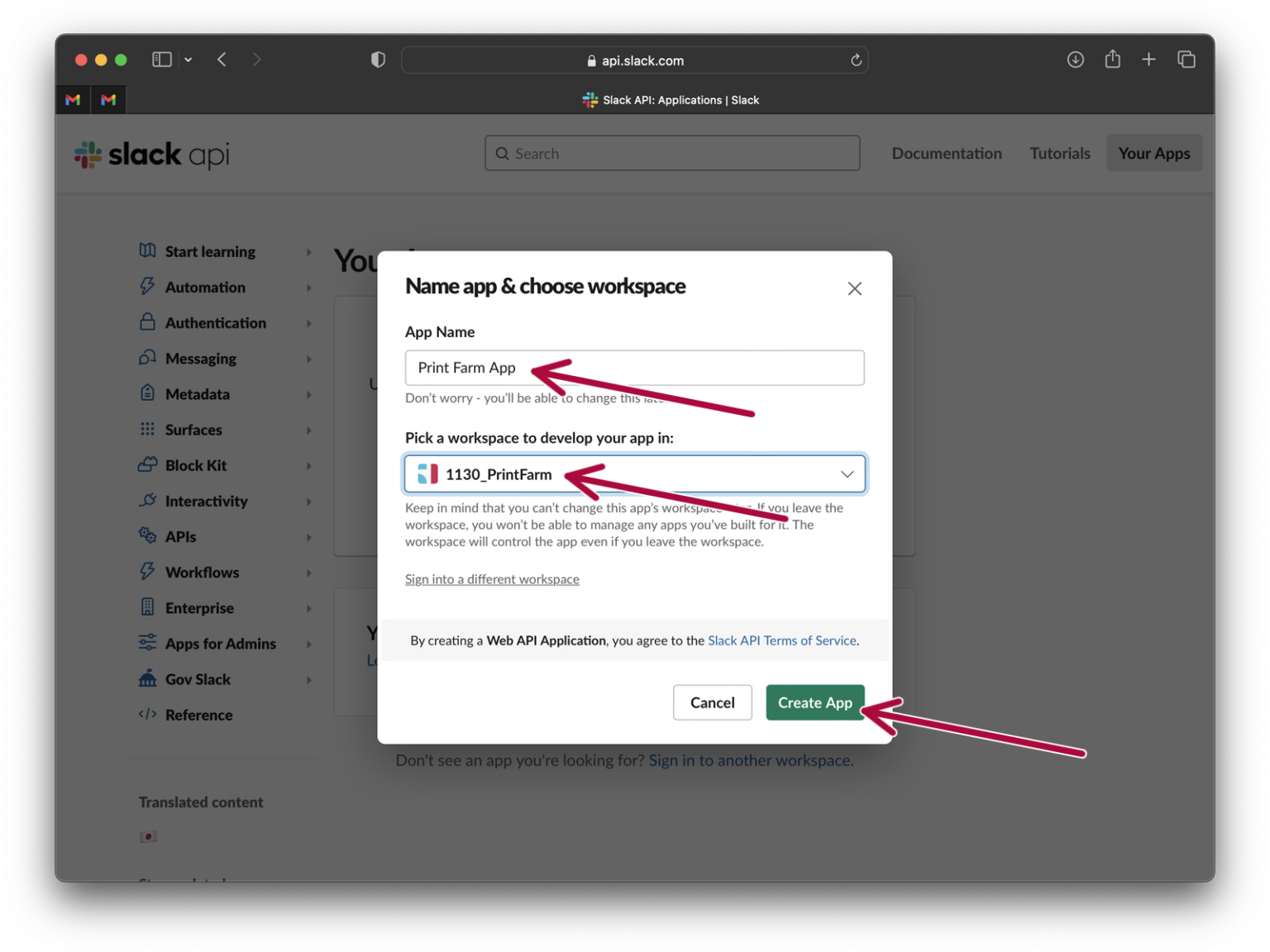Select the Your Apps tab
Viewport: 1270px width, 952px height.
(1154, 153)
